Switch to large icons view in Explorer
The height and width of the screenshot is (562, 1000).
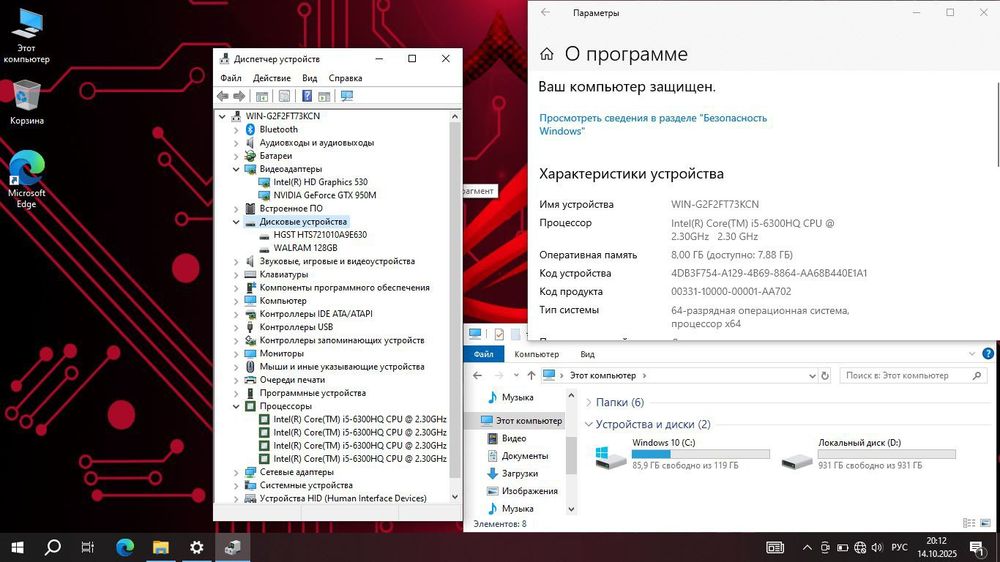coord(985,523)
